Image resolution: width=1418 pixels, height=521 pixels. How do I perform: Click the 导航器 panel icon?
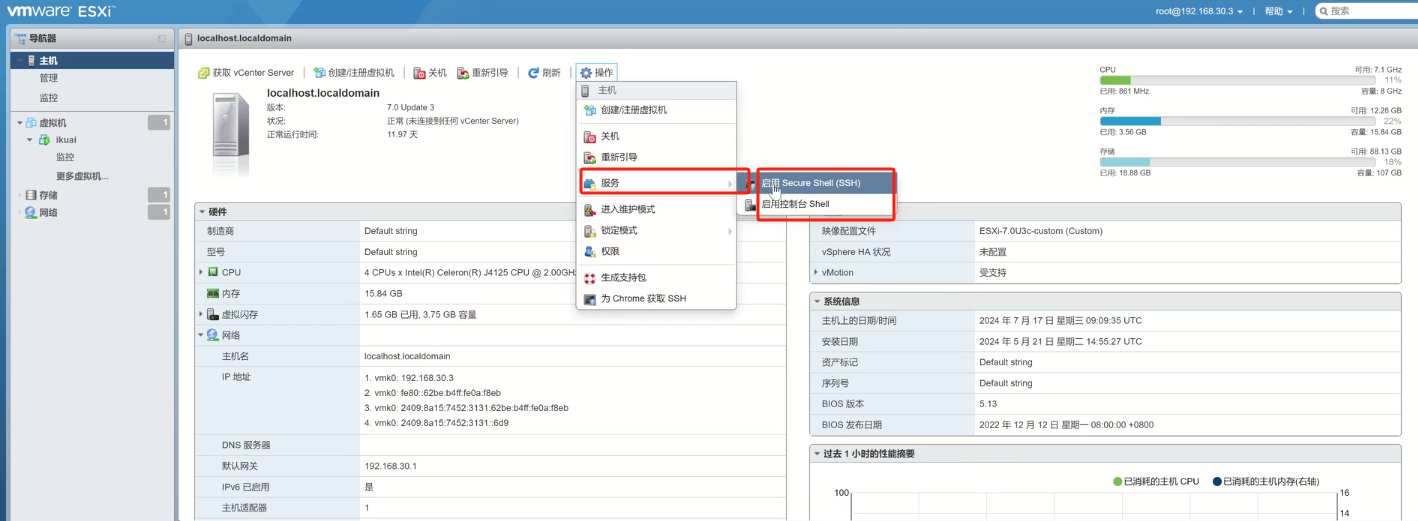[x=21, y=38]
